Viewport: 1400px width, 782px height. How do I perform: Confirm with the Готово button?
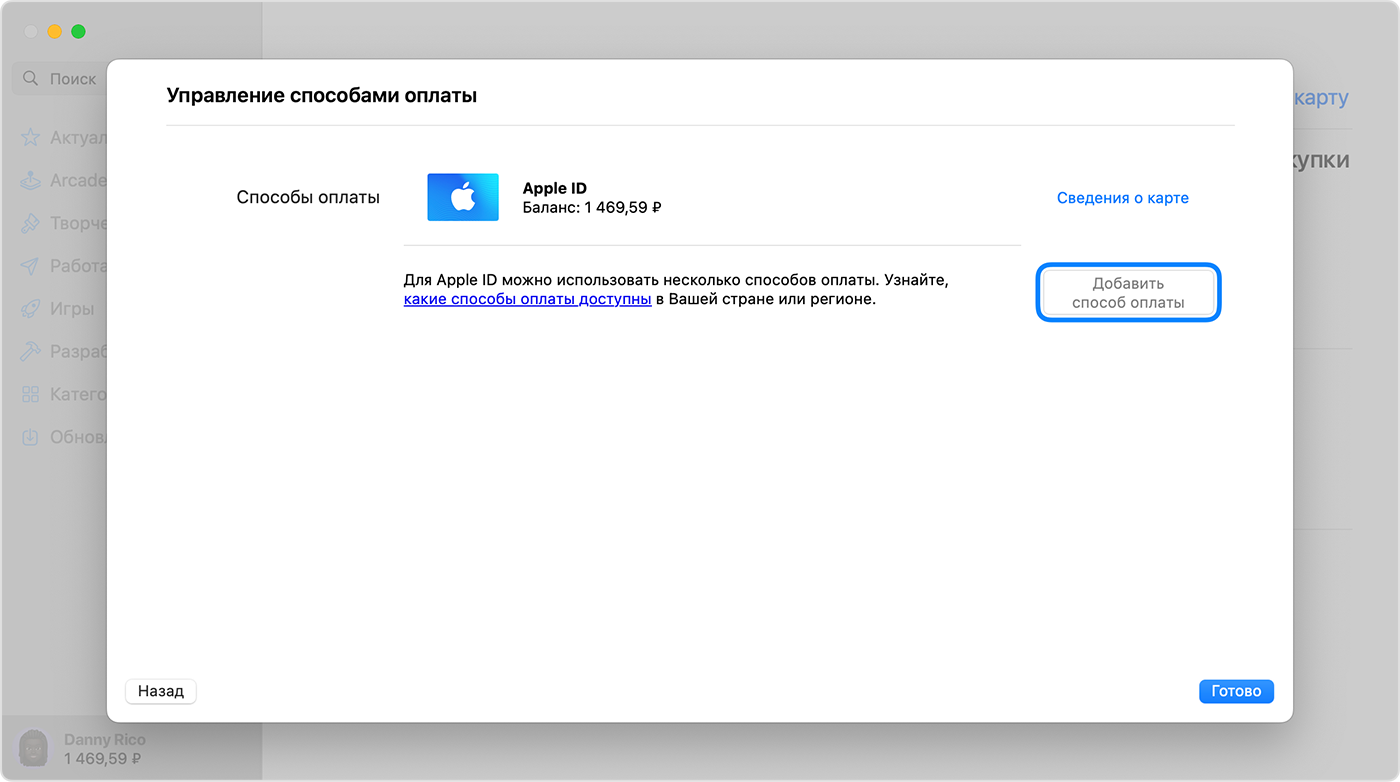(1236, 691)
